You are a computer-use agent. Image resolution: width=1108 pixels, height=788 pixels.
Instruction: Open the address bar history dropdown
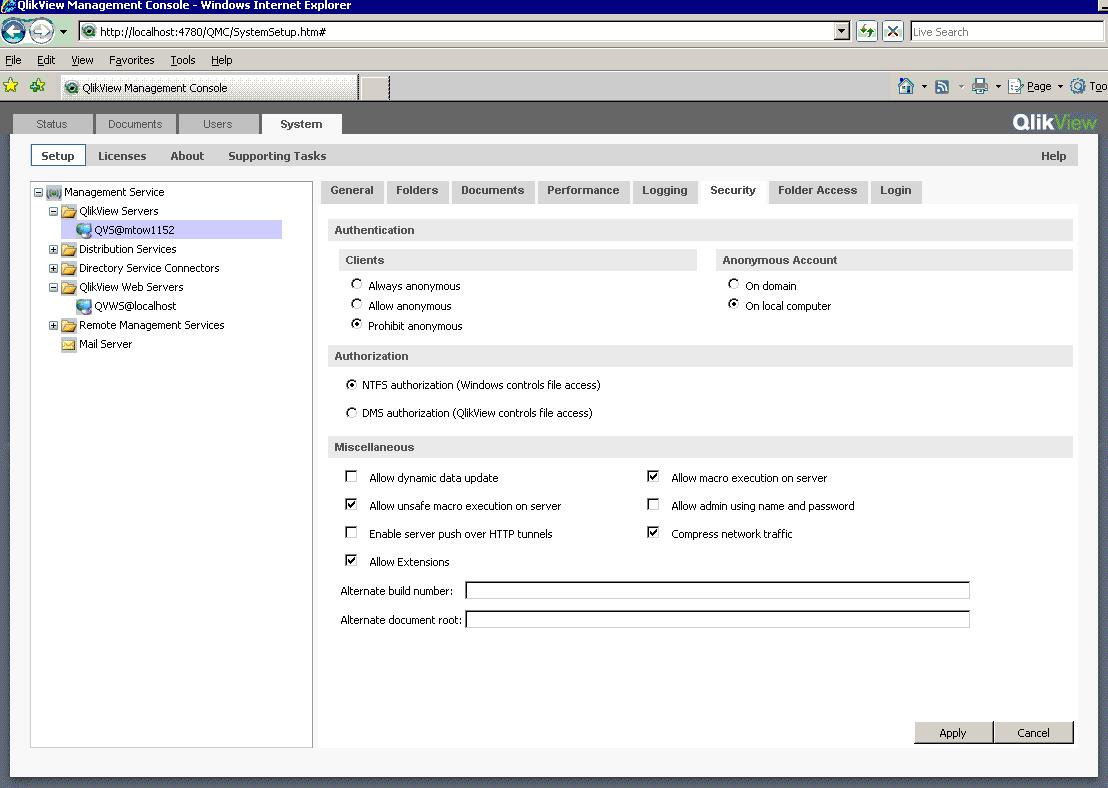[841, 31]
